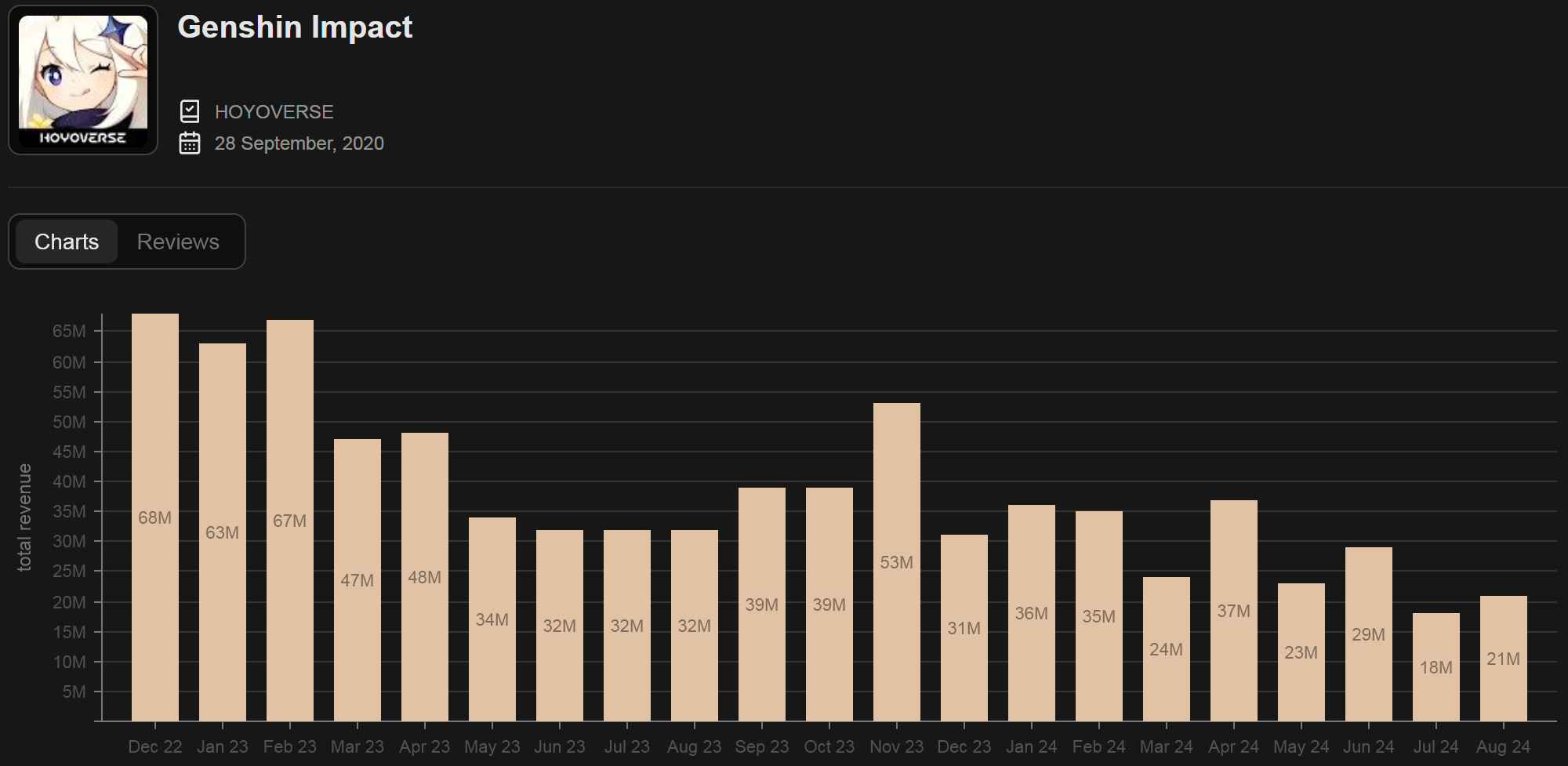Viewport: 1568px width, 766px height.
Task: Click the Aug 23 revenue bar
Action: pos(695,626)
